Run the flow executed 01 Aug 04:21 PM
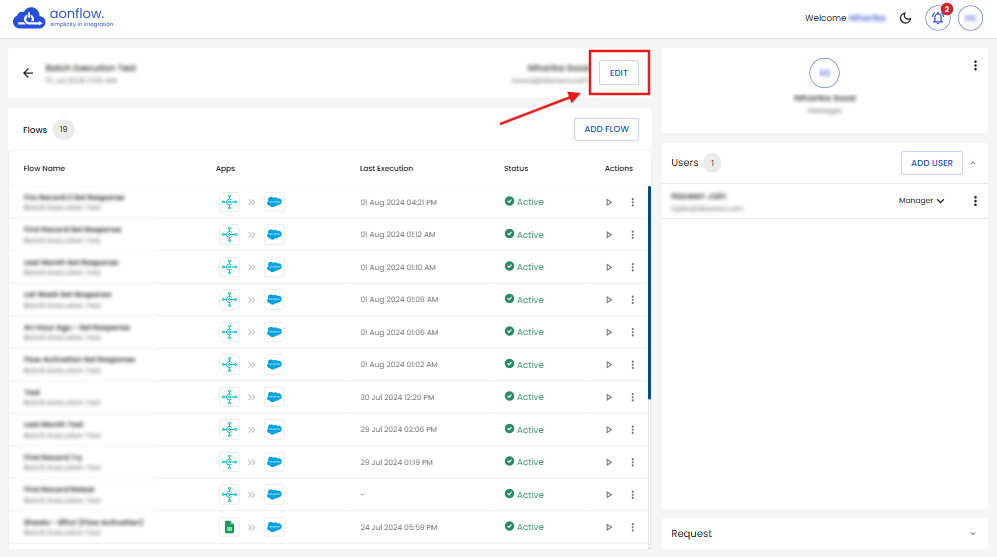The height and width of the screenshot is (557, 997). click(x=609, y=202)
